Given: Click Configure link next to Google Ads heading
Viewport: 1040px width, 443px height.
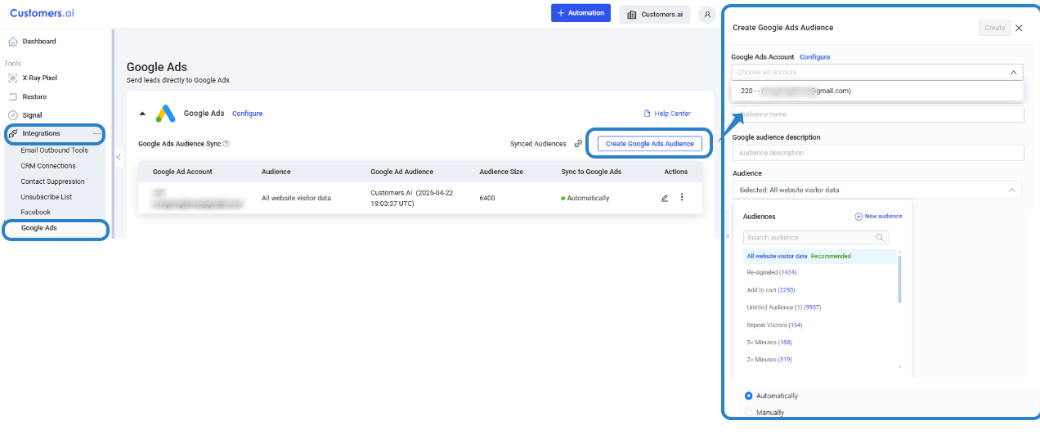Looking at the screenshot, I should coord(247,113).
